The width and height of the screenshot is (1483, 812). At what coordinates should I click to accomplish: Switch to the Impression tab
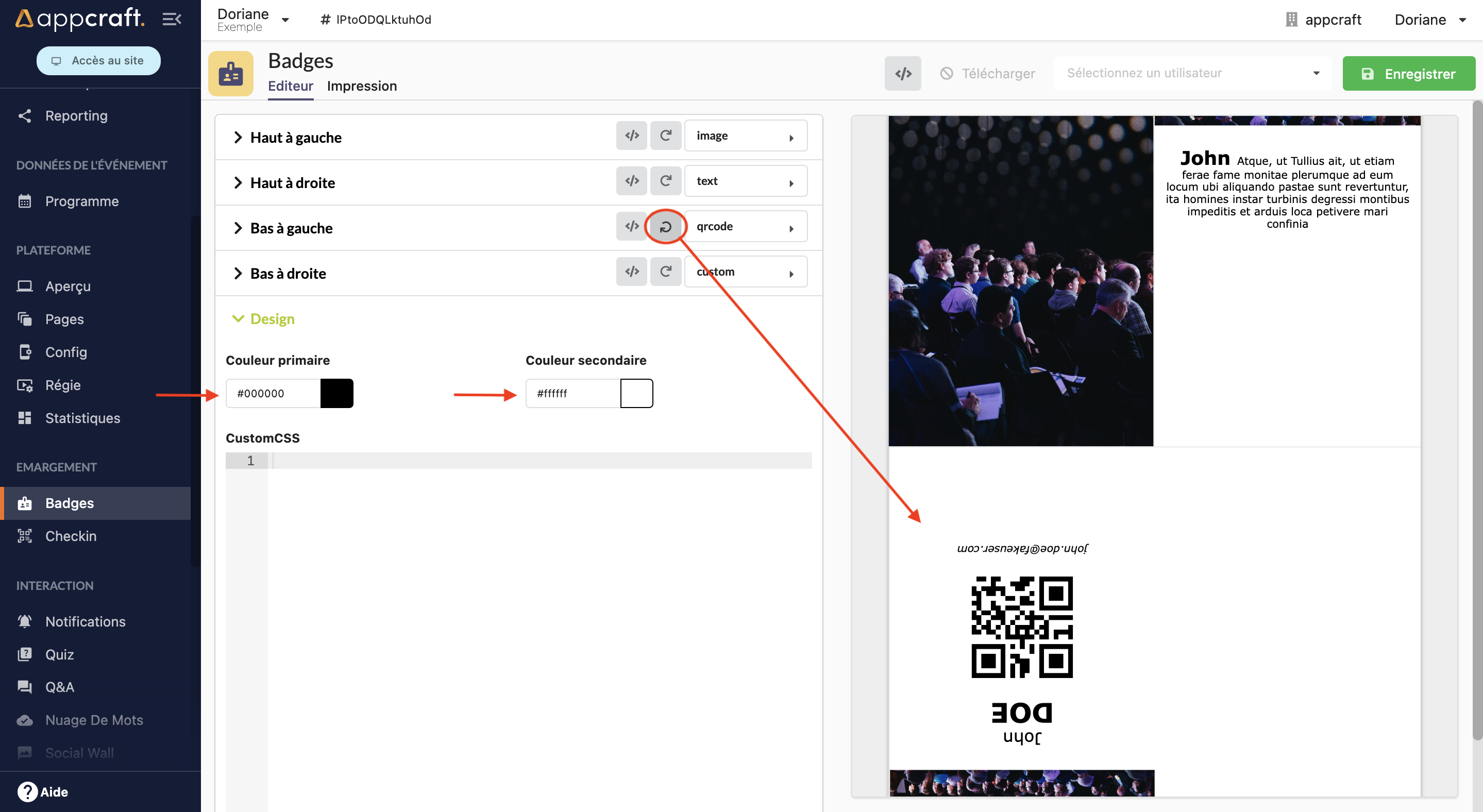coord(362,86)
